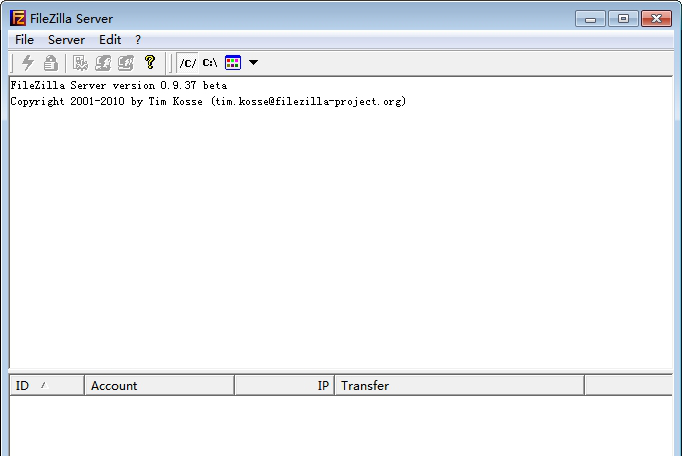Maximize the FileZilla Server window
Viewport: 682px width, 474px height.
pos(623,19)
